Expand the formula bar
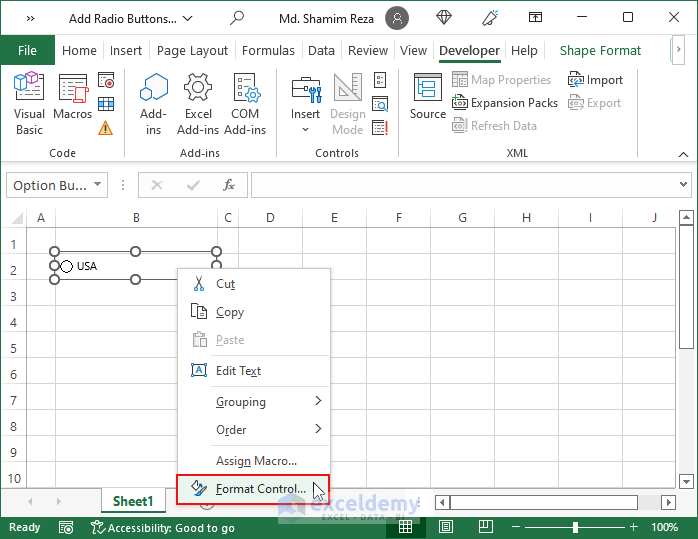Image resolution: width=698 pixels, height=539 pixels. [683, 184]
